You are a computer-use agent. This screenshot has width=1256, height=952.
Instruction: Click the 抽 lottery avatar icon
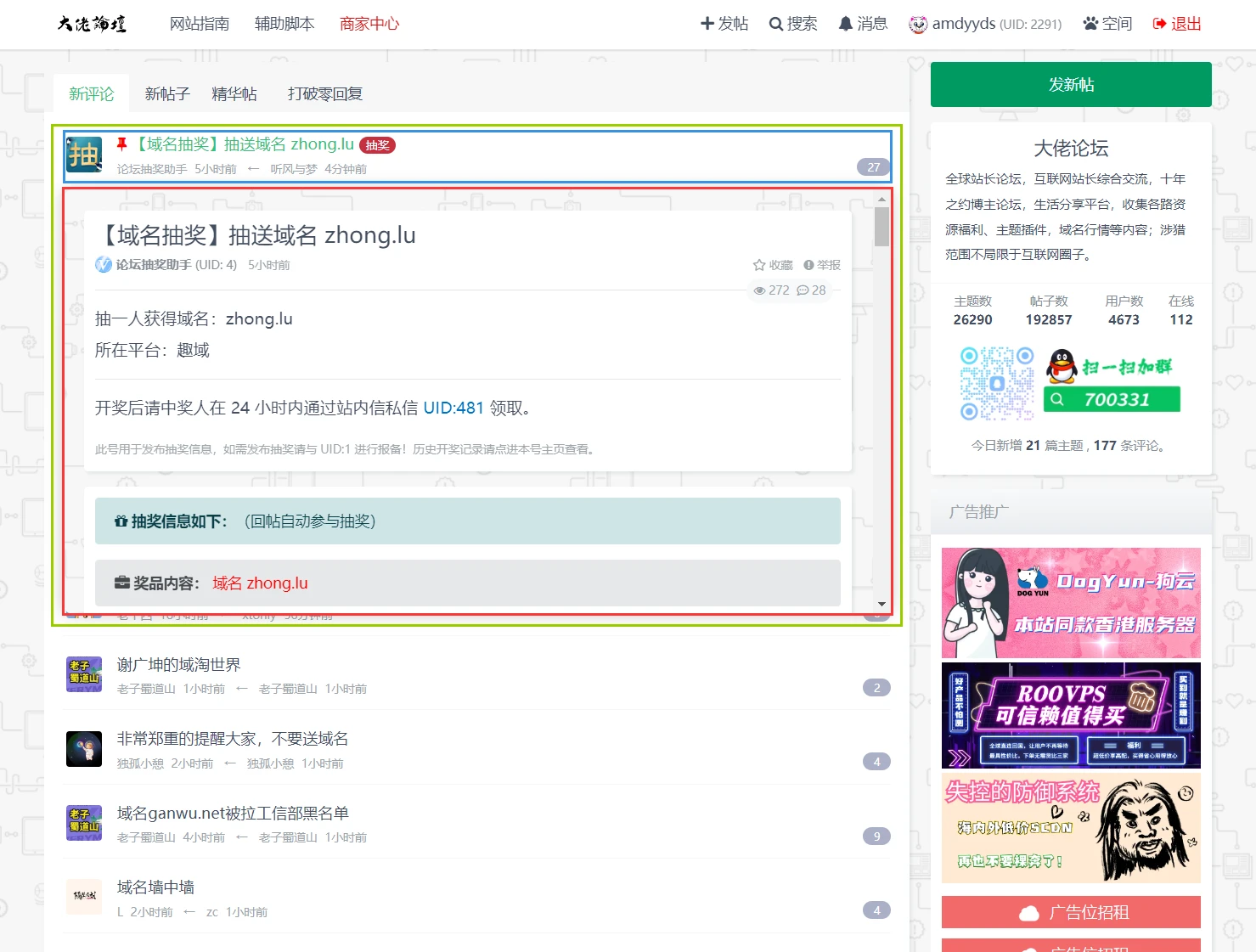pos(84,155)
